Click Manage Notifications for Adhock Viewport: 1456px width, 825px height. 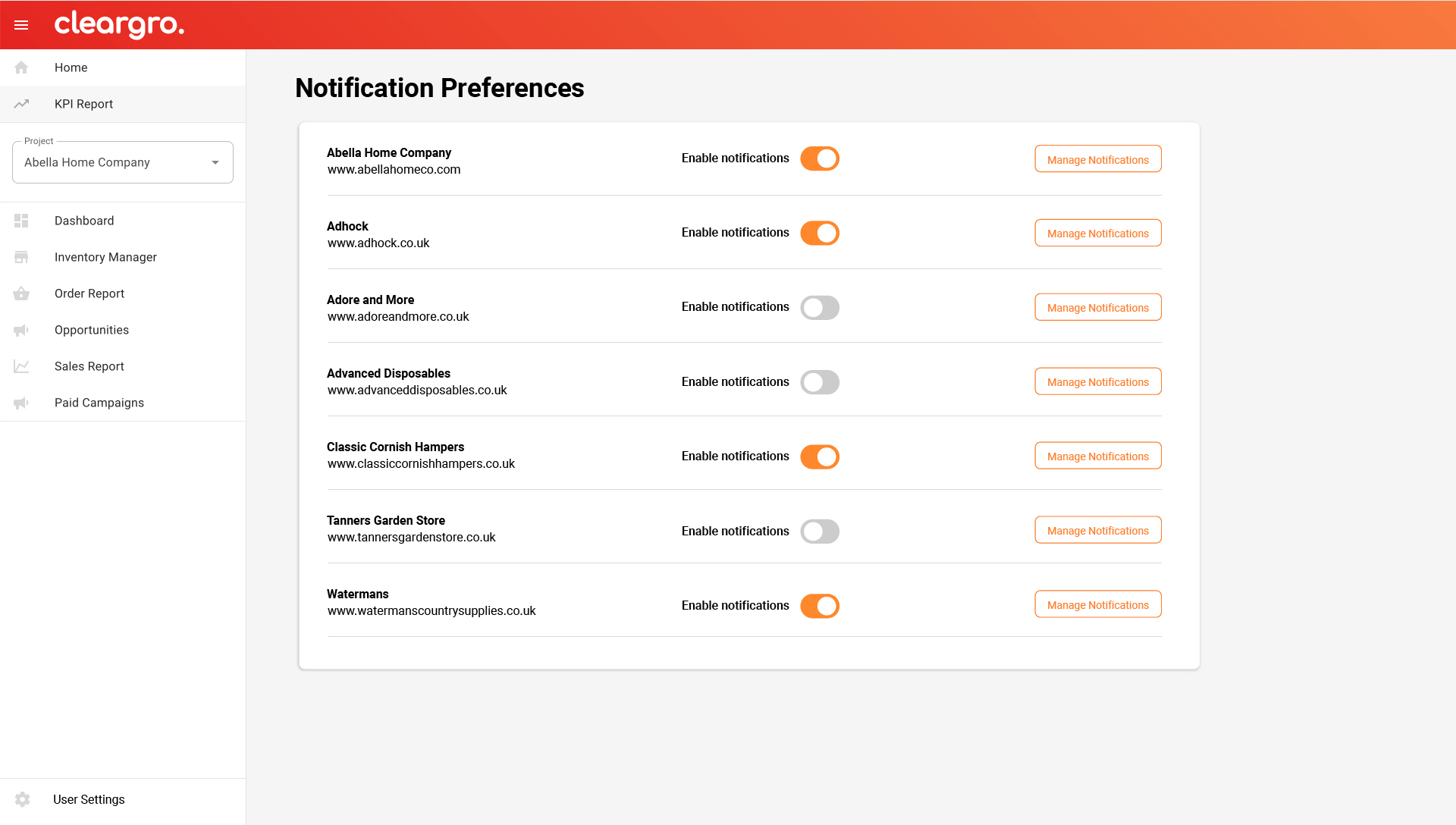click(1097, 233)
